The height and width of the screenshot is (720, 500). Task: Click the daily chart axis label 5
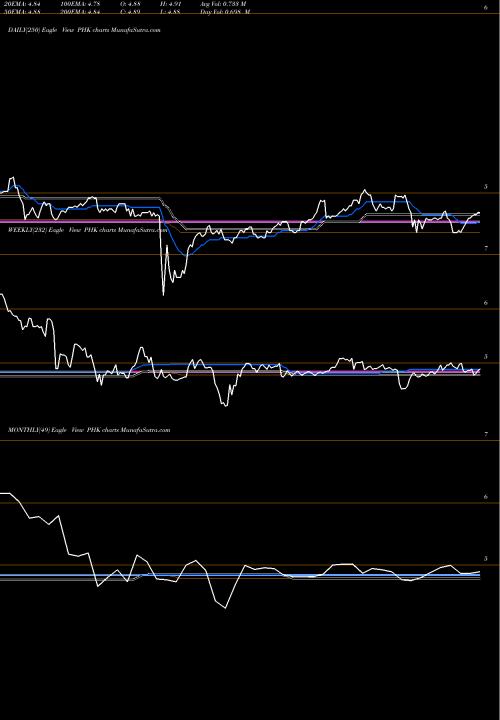[486, 187]
